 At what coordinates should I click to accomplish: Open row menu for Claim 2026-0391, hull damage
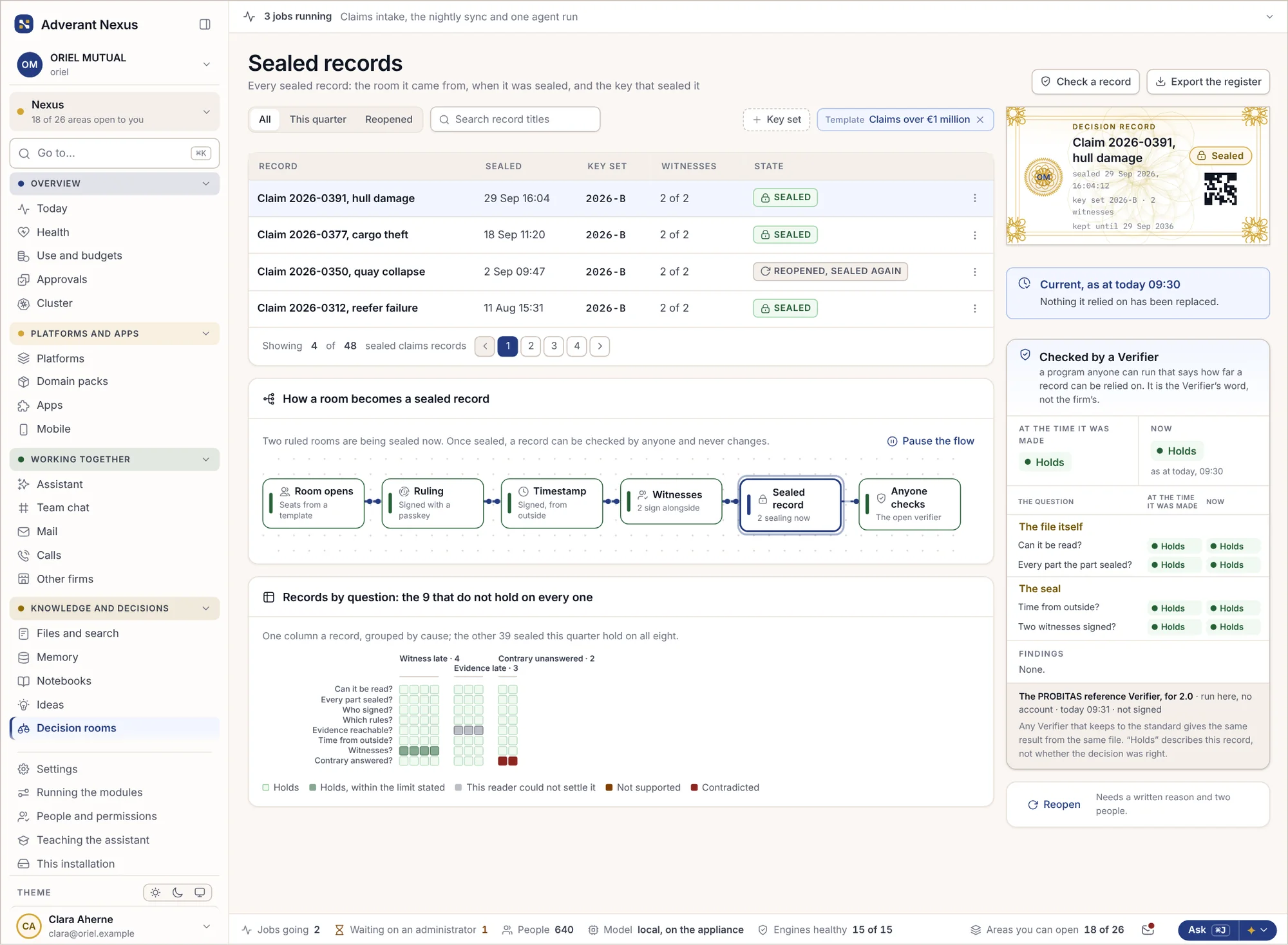tap(974, 198)
